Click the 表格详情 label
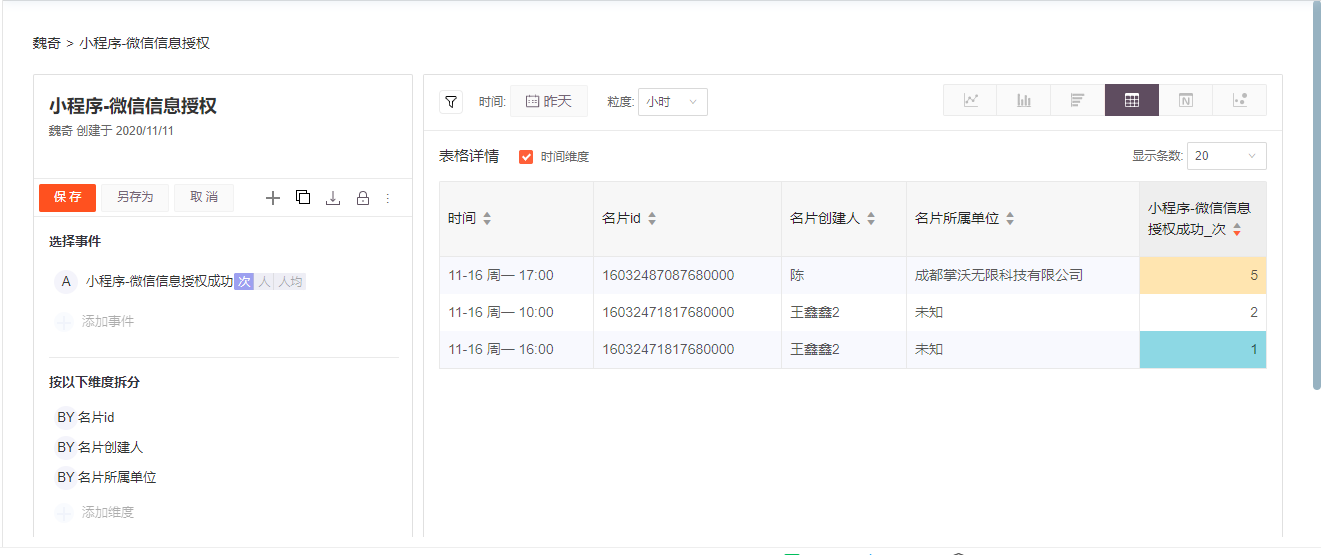 click(x=469, y=156)
